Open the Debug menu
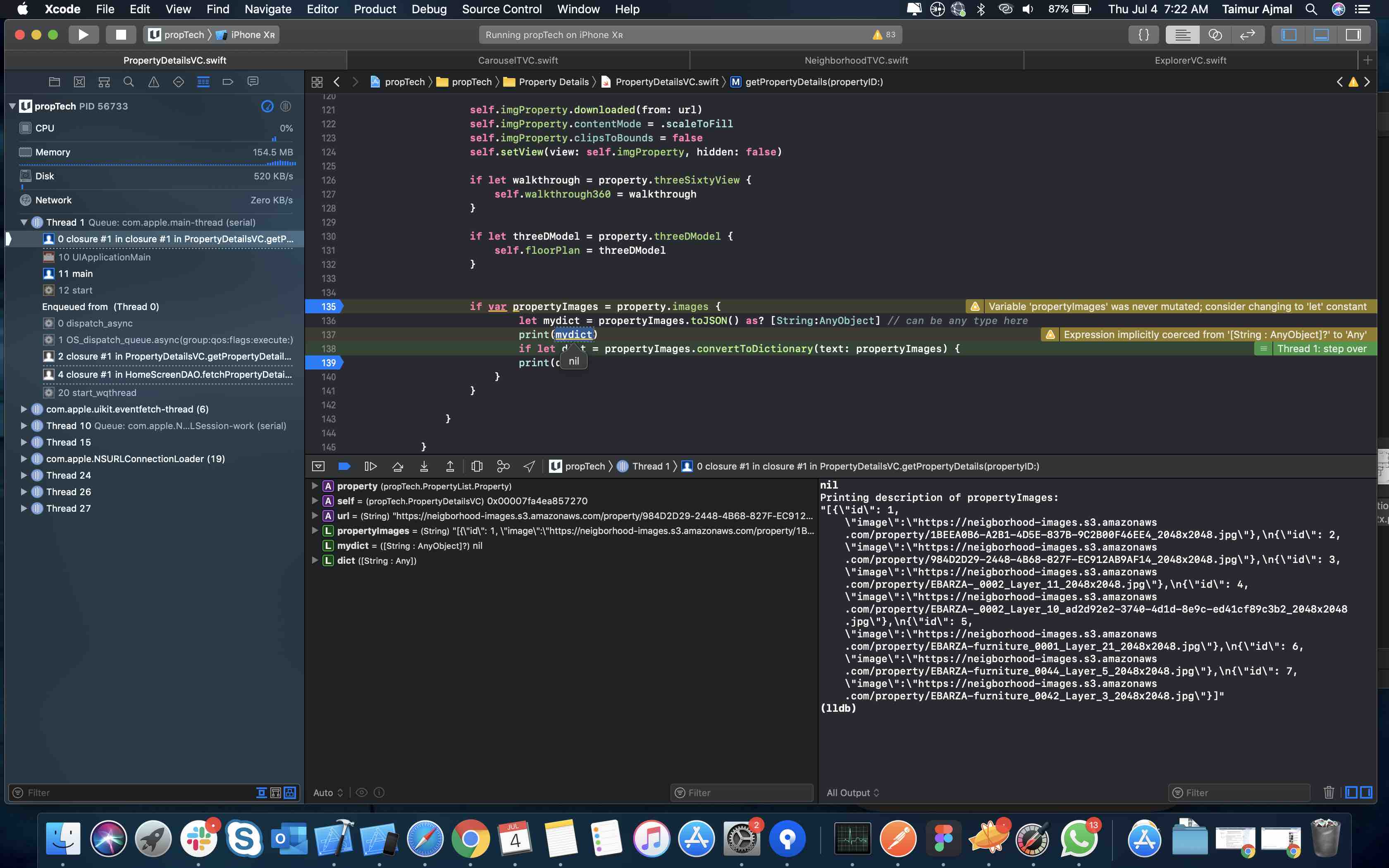 428,9
